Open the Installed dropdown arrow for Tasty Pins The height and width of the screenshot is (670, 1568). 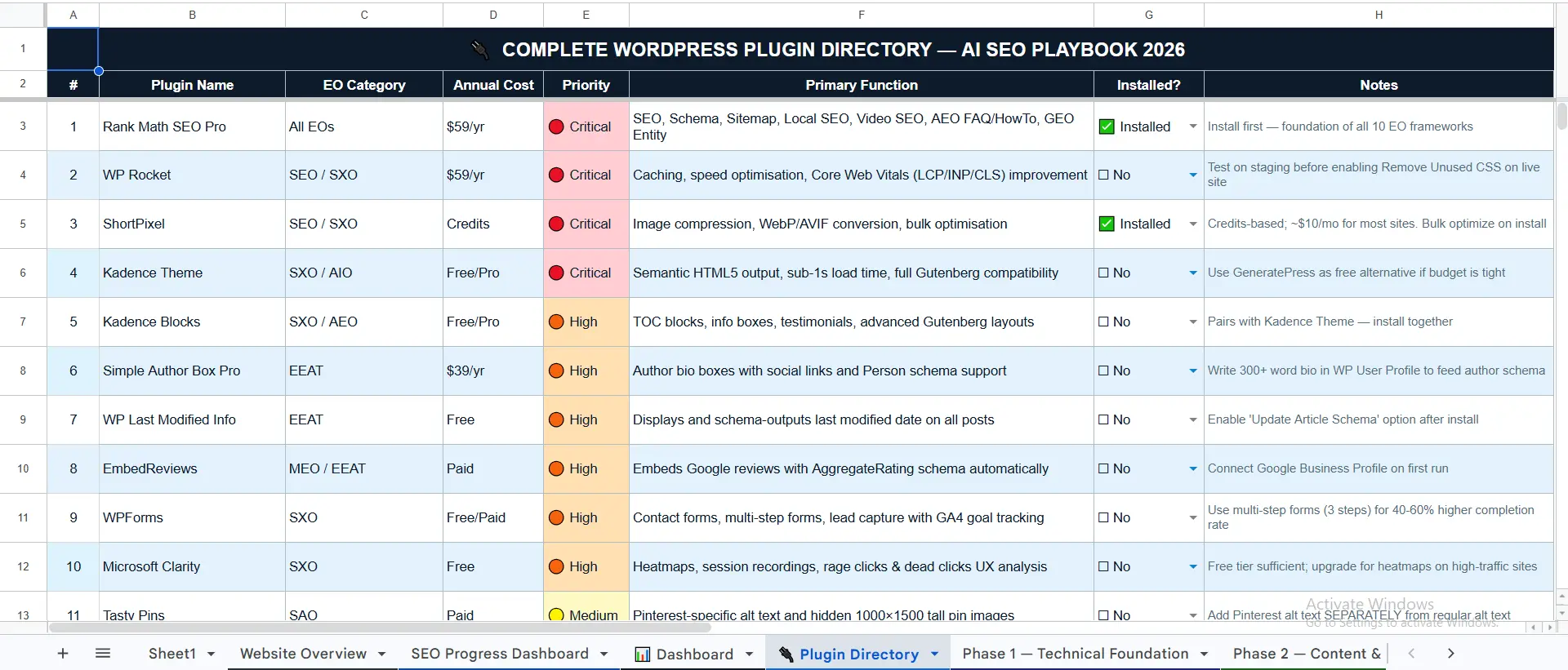click(x=1193, y=615)
